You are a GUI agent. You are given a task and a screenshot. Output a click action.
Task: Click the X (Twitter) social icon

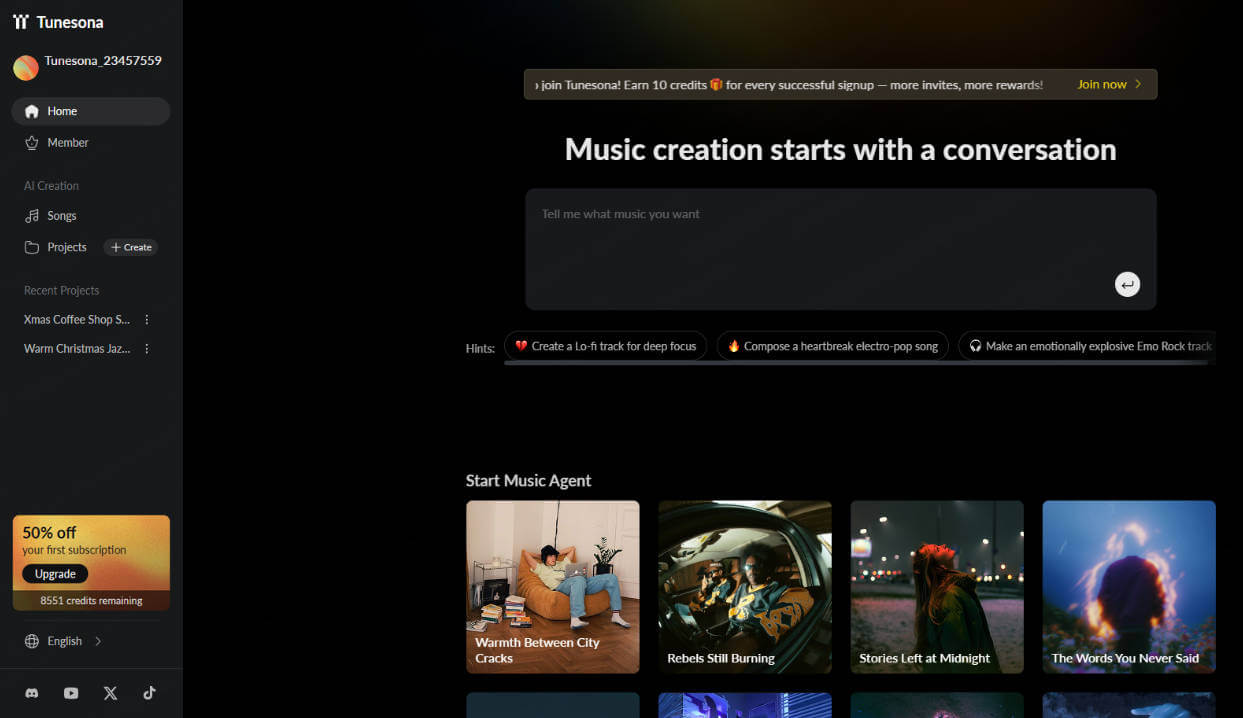click(110, 693)
